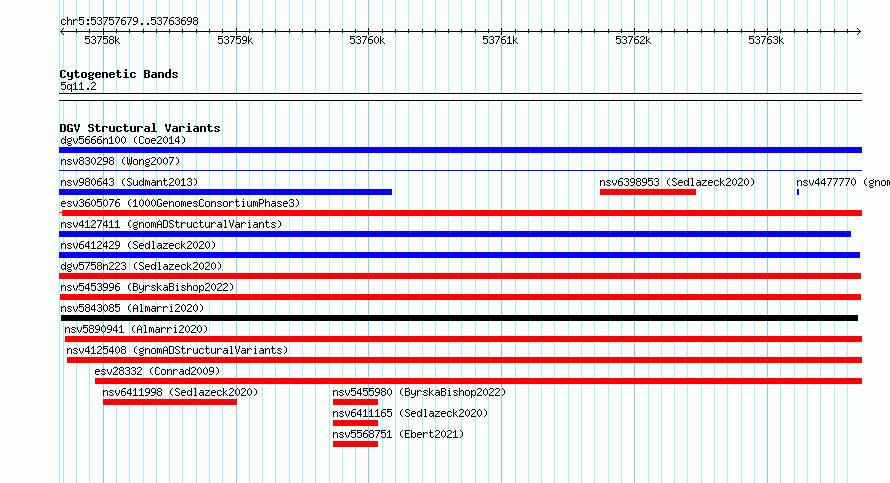Click the 53762k ruler label
This screenshot has height=483, width=890.
633,40
